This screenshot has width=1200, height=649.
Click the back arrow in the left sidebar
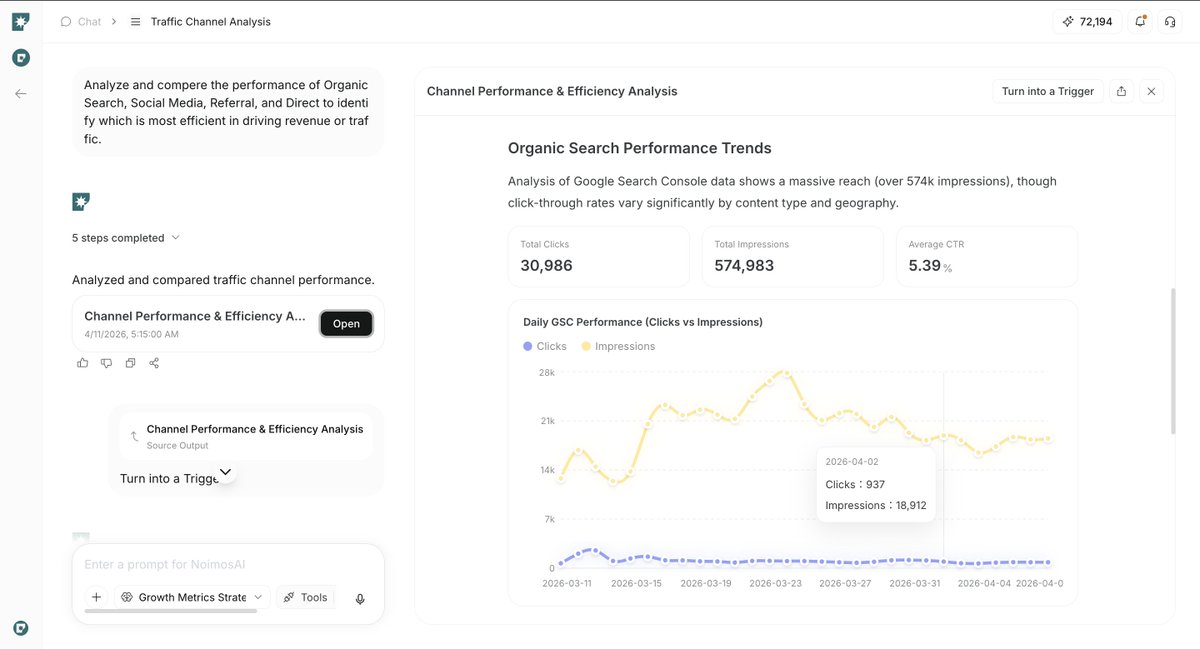coord(21,93)
